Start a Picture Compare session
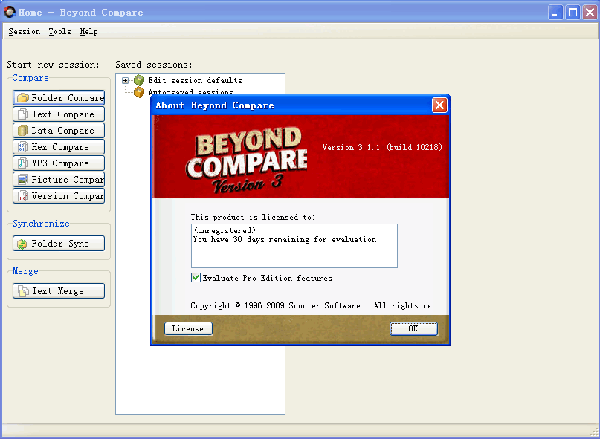The height and width of the screenshot is (439, 600). pos(59,180)
